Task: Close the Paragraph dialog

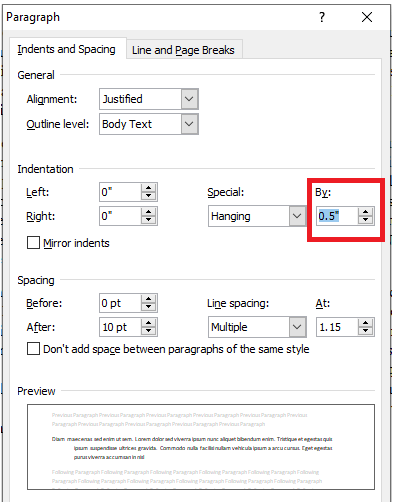Action: [x=367, y=17]
